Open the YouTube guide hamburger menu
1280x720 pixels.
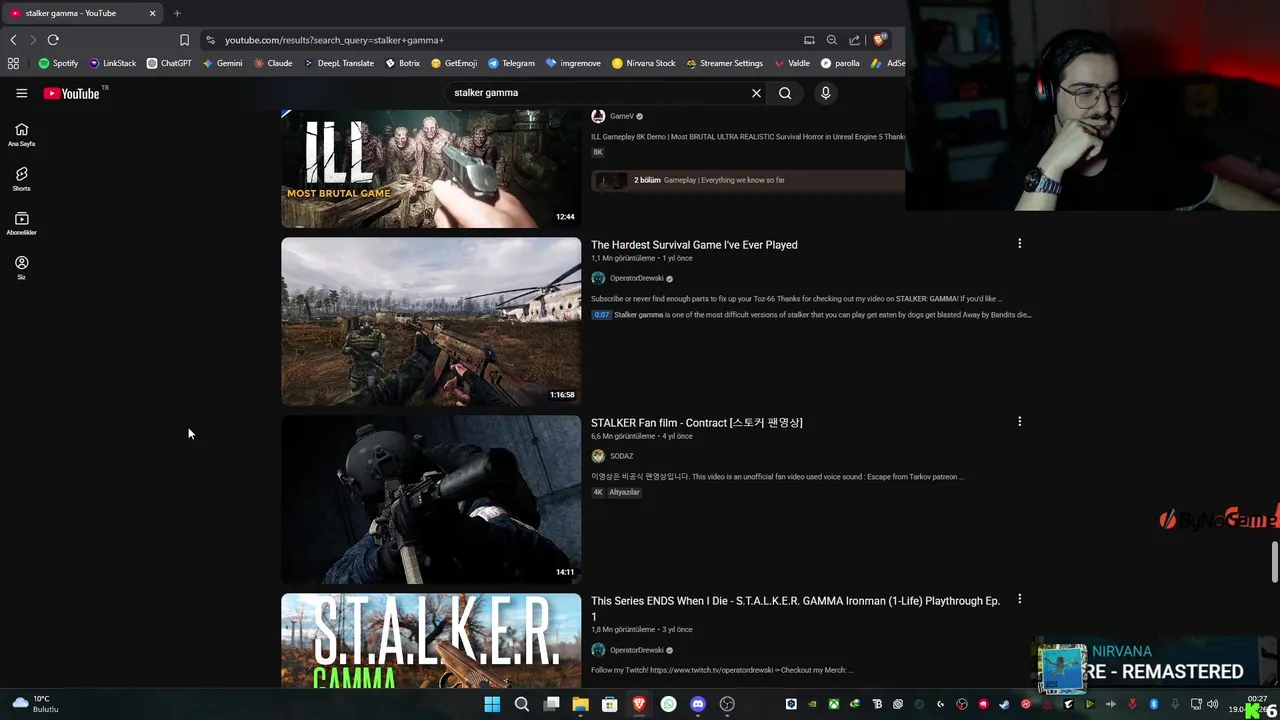pyautogui.click(x=21, y=93)
